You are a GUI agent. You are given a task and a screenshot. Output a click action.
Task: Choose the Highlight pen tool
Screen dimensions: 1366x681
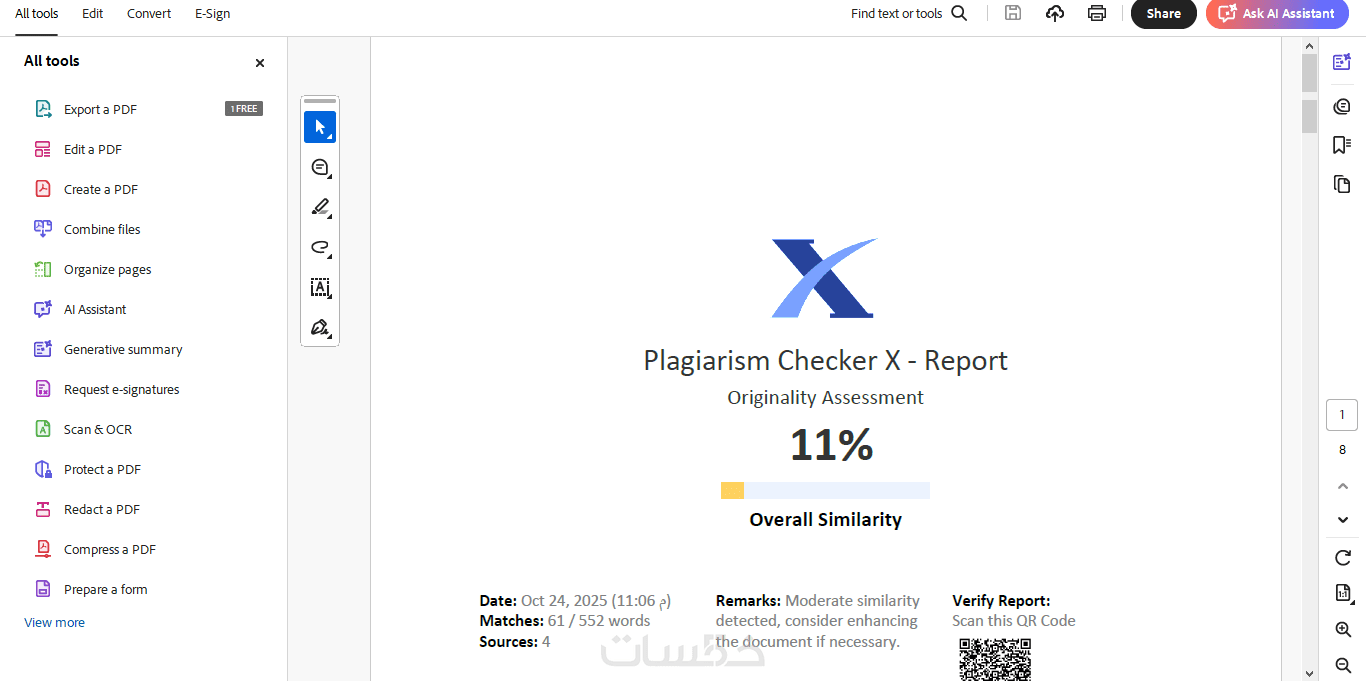click(320, 208)
